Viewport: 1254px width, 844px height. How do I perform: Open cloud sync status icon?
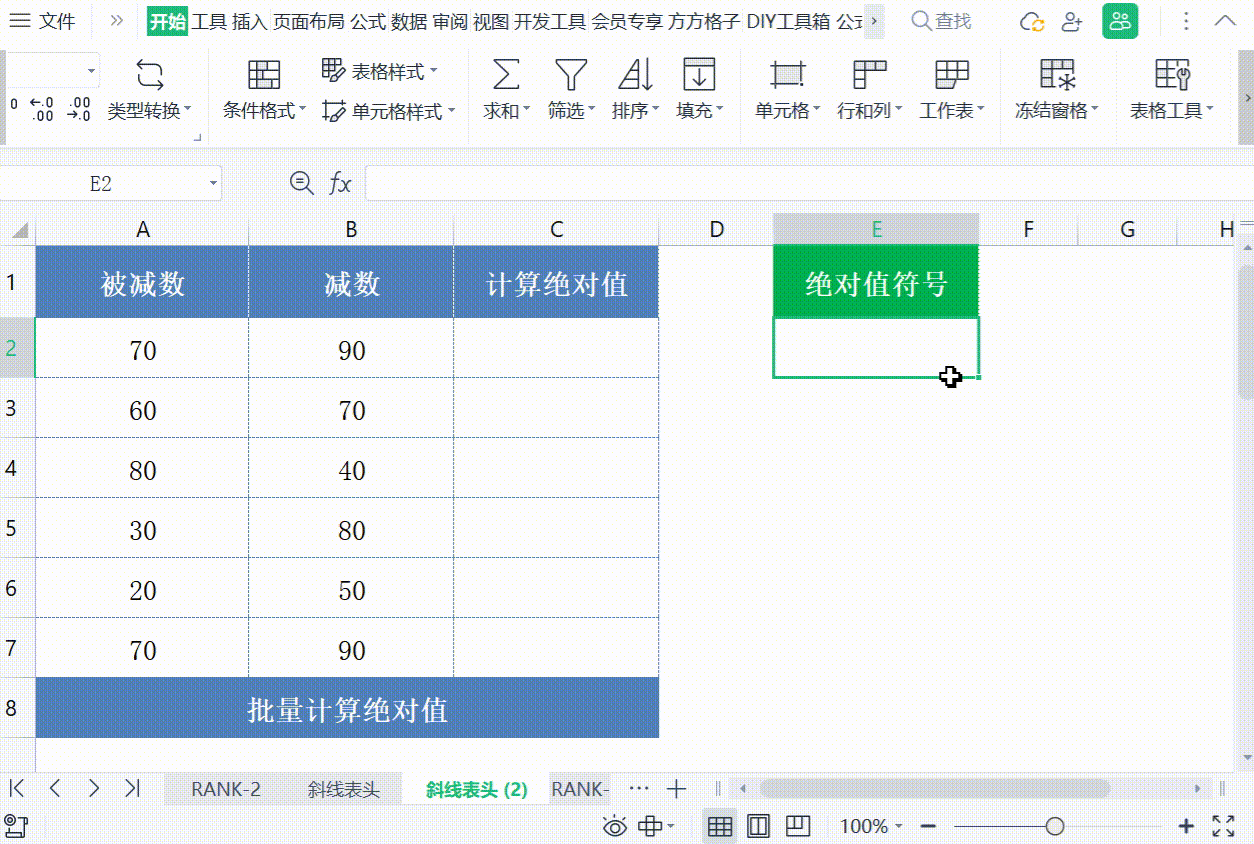pyautogui.click(x=1032, y=22)
